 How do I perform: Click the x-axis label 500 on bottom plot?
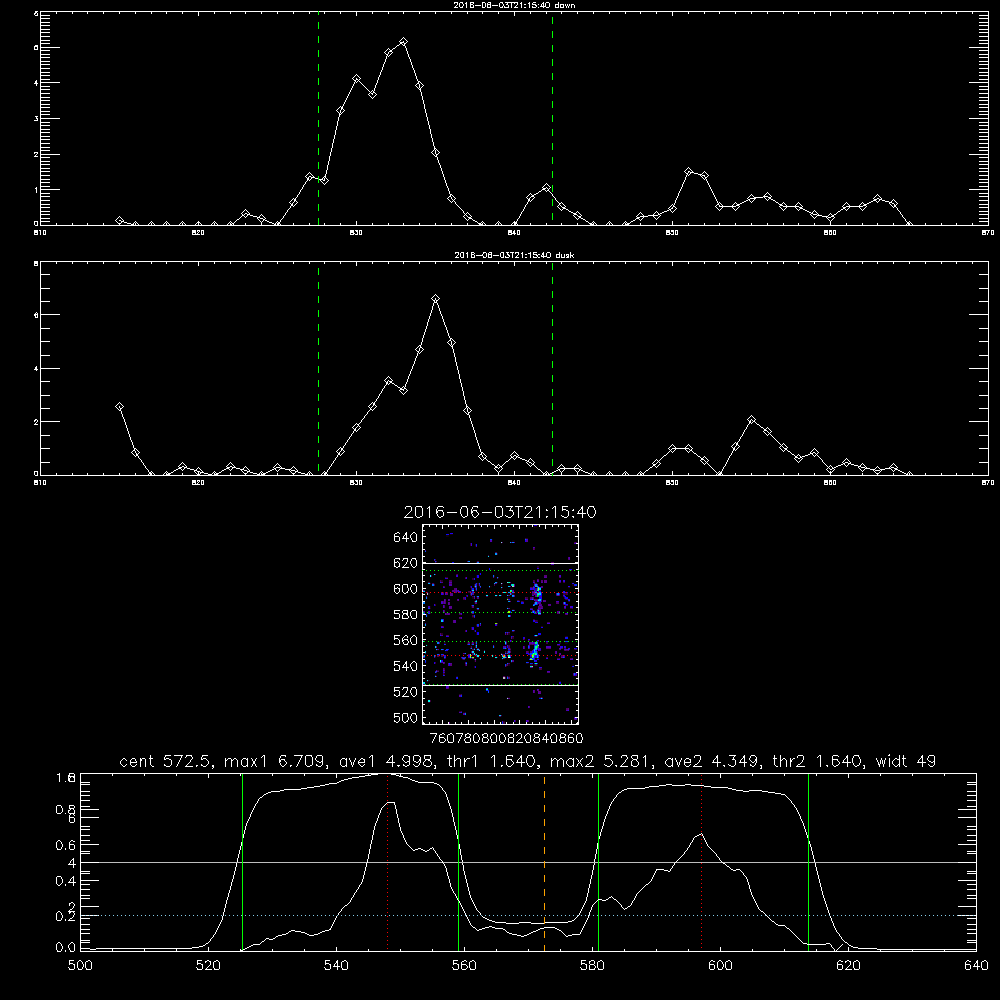[80, 966]
